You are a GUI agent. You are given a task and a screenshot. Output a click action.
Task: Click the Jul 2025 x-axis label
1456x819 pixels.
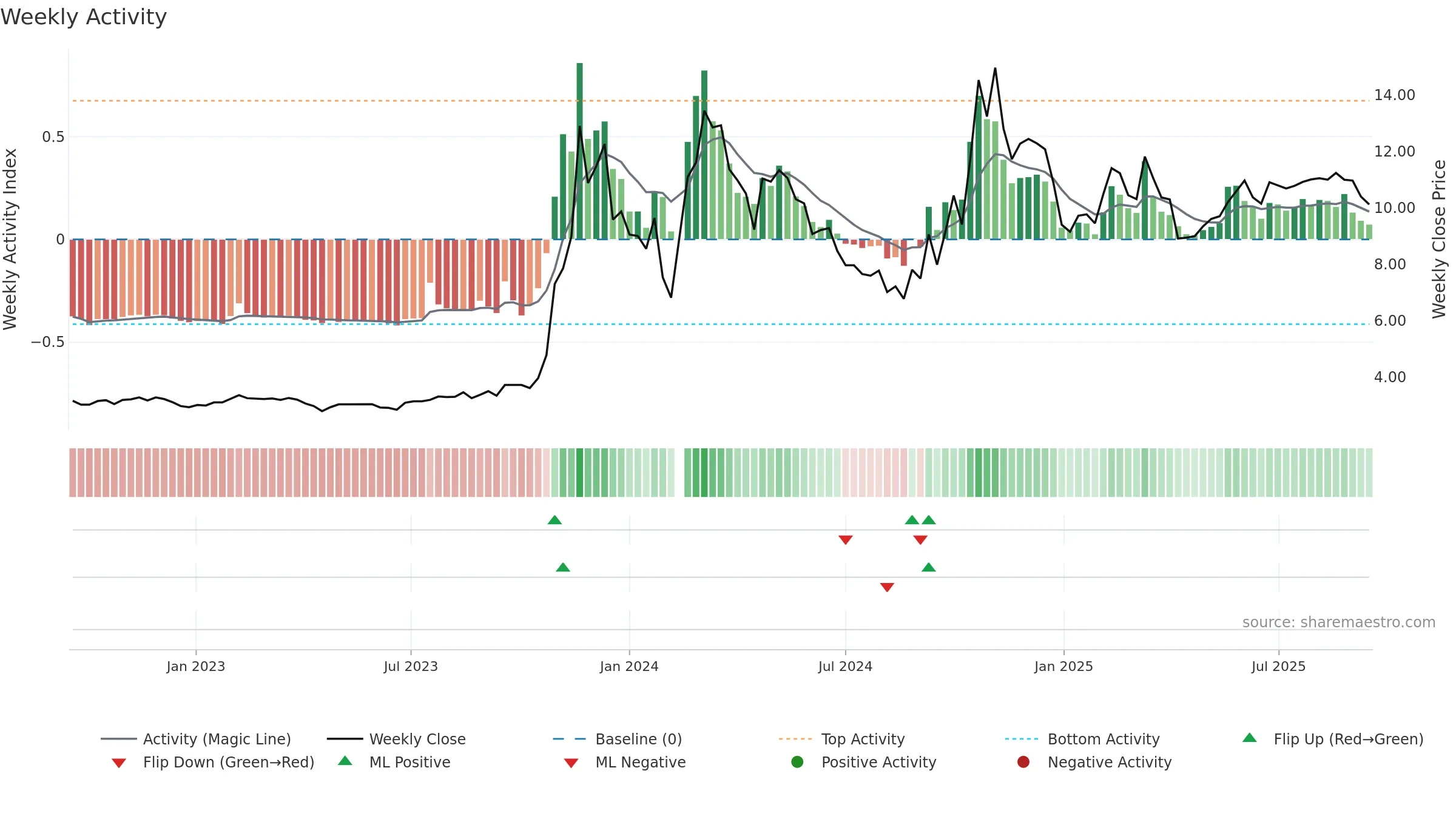click(1278, 667)
